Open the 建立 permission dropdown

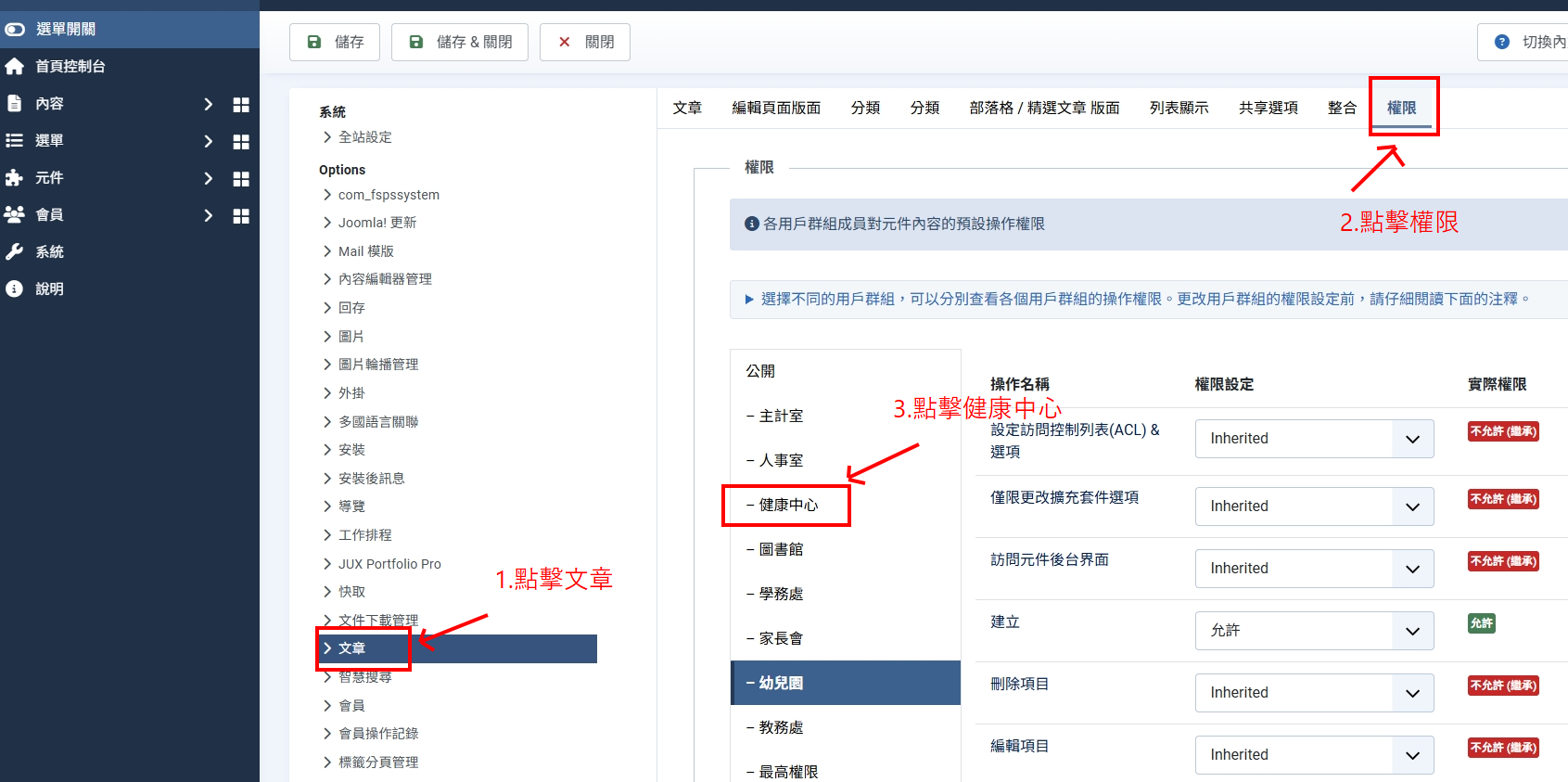click(1314, 631)
